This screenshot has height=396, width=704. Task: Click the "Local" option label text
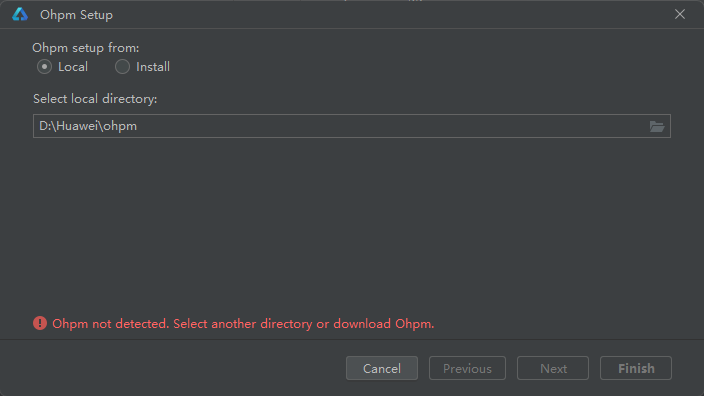pyautogui.click(x=73, y=67)
